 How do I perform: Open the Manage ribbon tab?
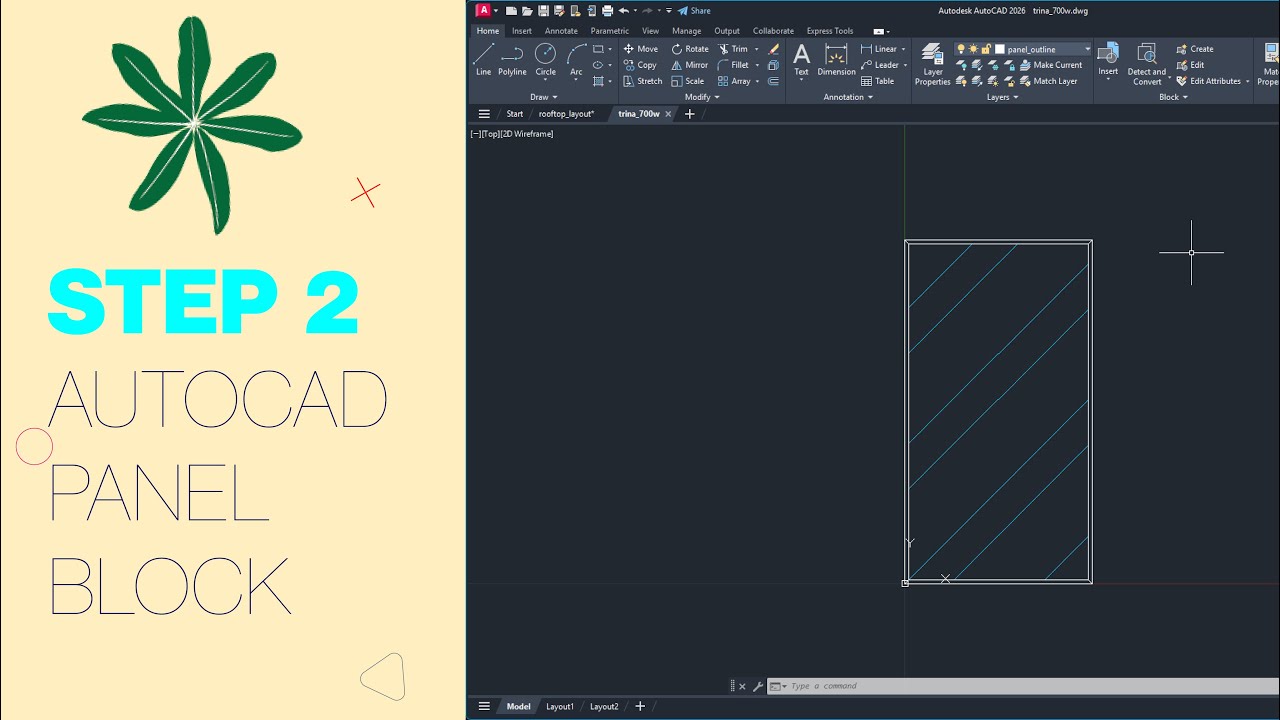pyautogui.click(x=686, y=31)
